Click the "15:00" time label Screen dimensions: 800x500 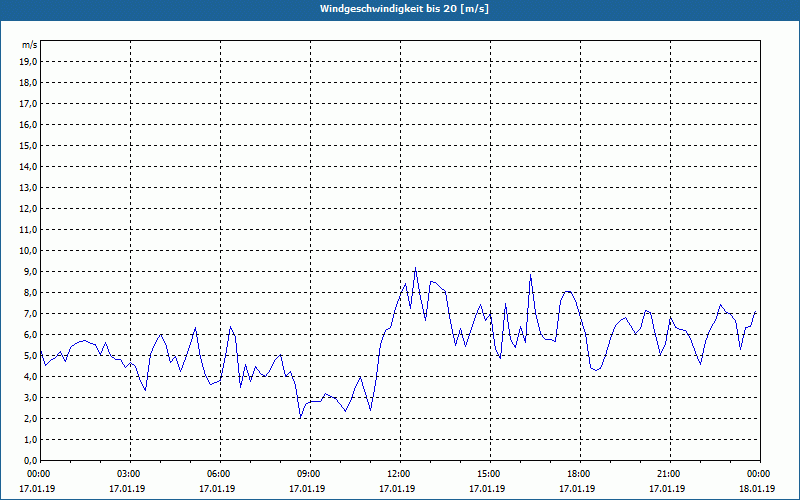[490, 474]
